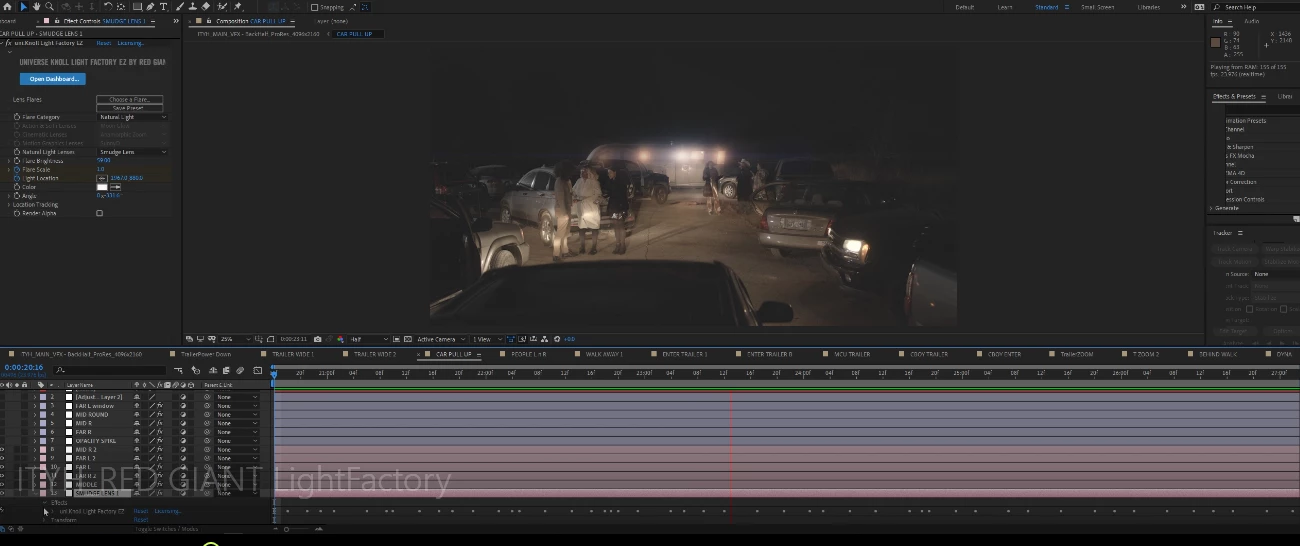Select the Pen tool
Viewport: 1300px width, 546px height.
coord(150,6)
